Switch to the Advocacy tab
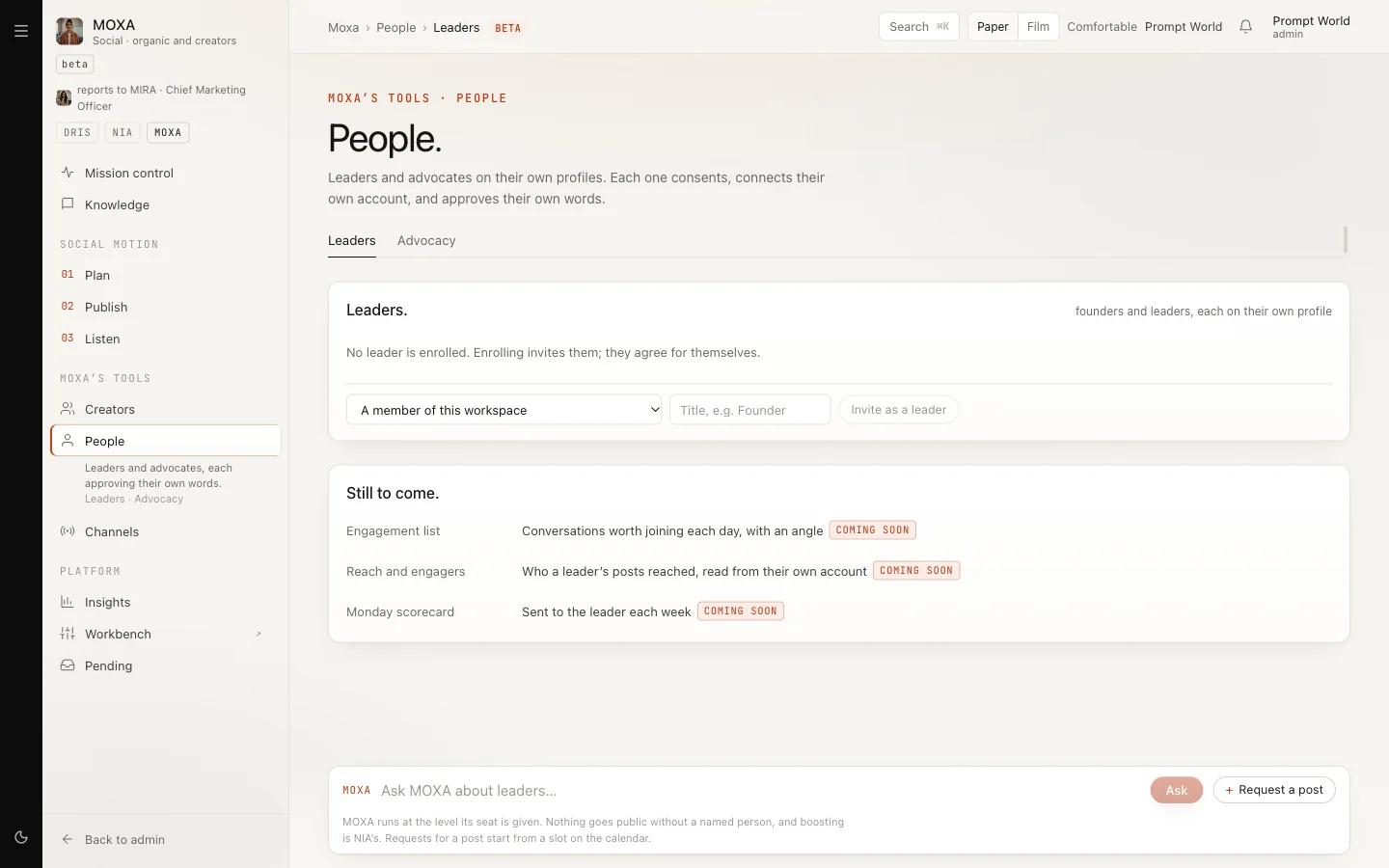Screen dimensions: 1389x868 426,241
